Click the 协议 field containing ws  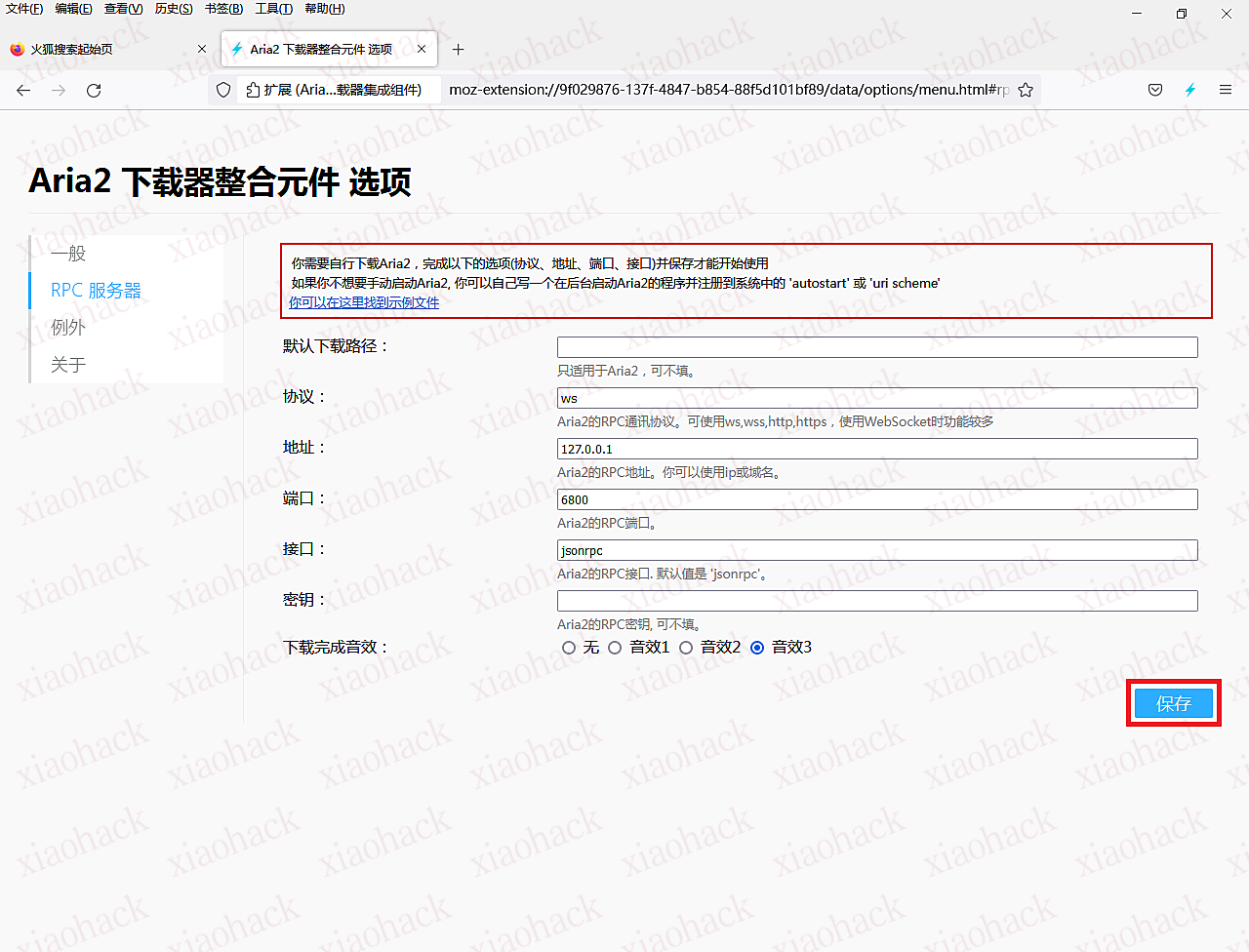pyautogui.click(x=877, y=398)
